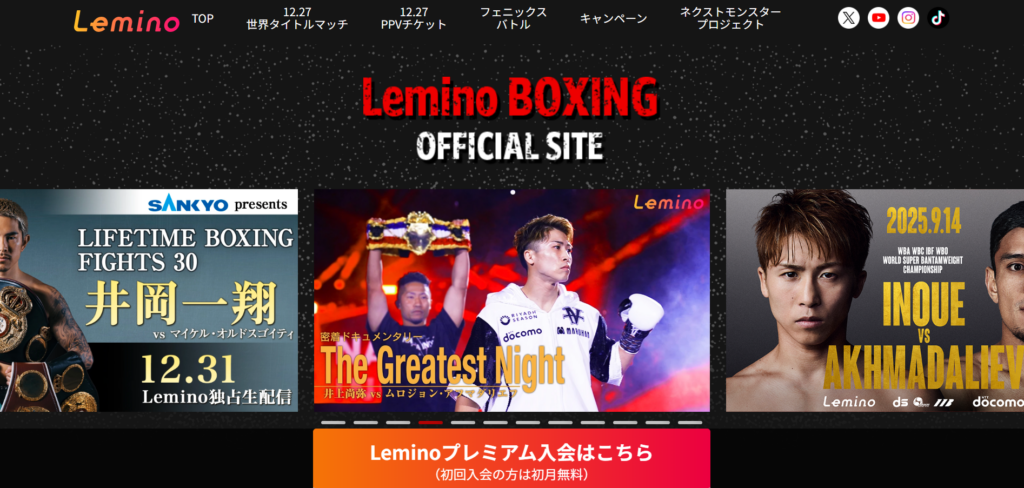Open the Inoue vs Akhmadaliev banner
Image resolution: width=1024 pixels, height=488 pixels.
pos(875,301)
